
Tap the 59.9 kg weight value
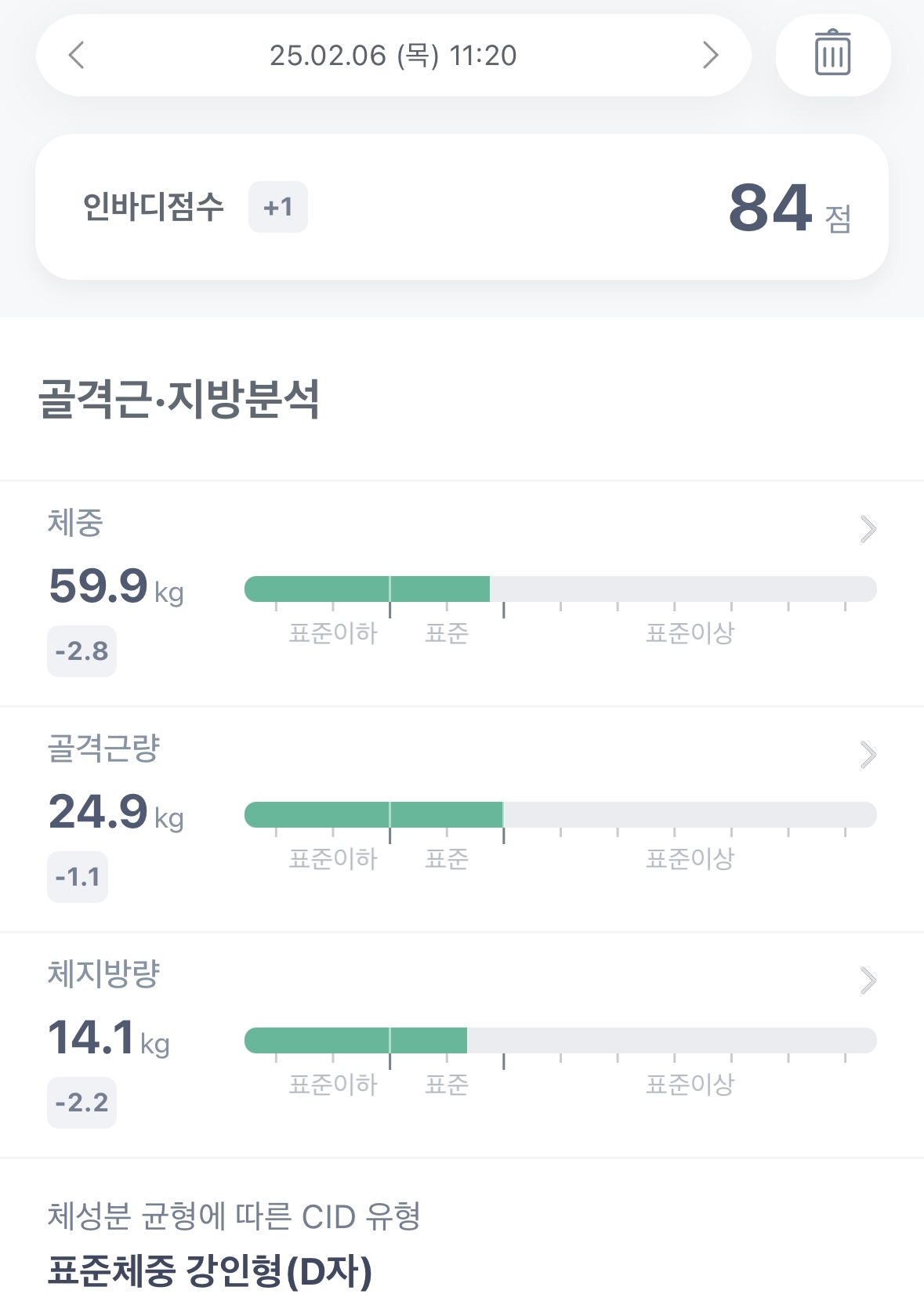pos(115,586)
